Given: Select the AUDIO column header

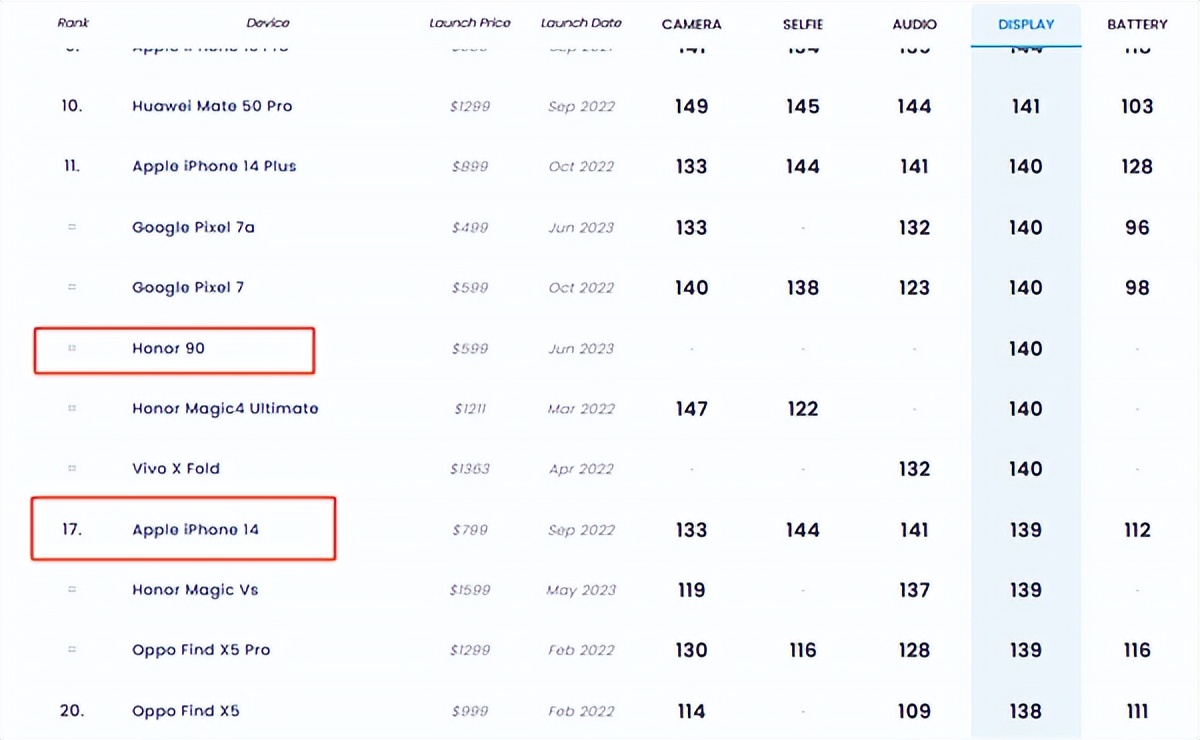Looking at the screenshot, I should click(914, 24).
